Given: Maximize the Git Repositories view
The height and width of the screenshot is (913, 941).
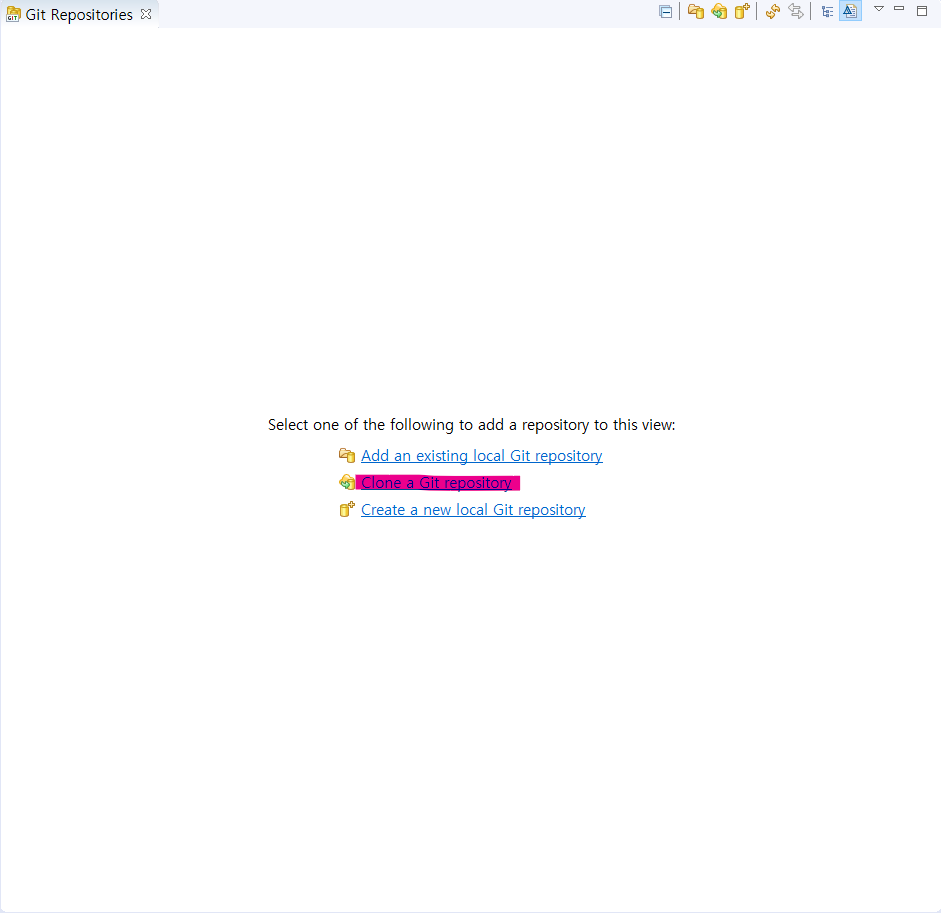Looking at the screenshot, I should [x=922, y=10].
